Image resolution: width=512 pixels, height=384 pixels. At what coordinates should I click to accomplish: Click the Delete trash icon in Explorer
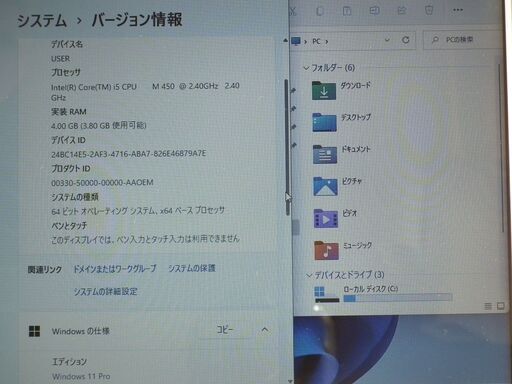pos(429,10)
